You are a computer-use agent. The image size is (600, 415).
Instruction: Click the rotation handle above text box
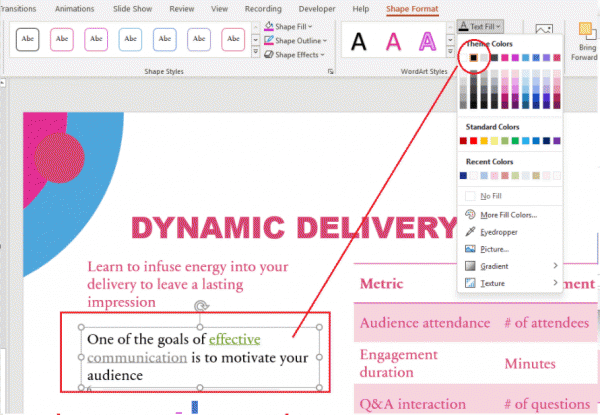click(201, 307)
